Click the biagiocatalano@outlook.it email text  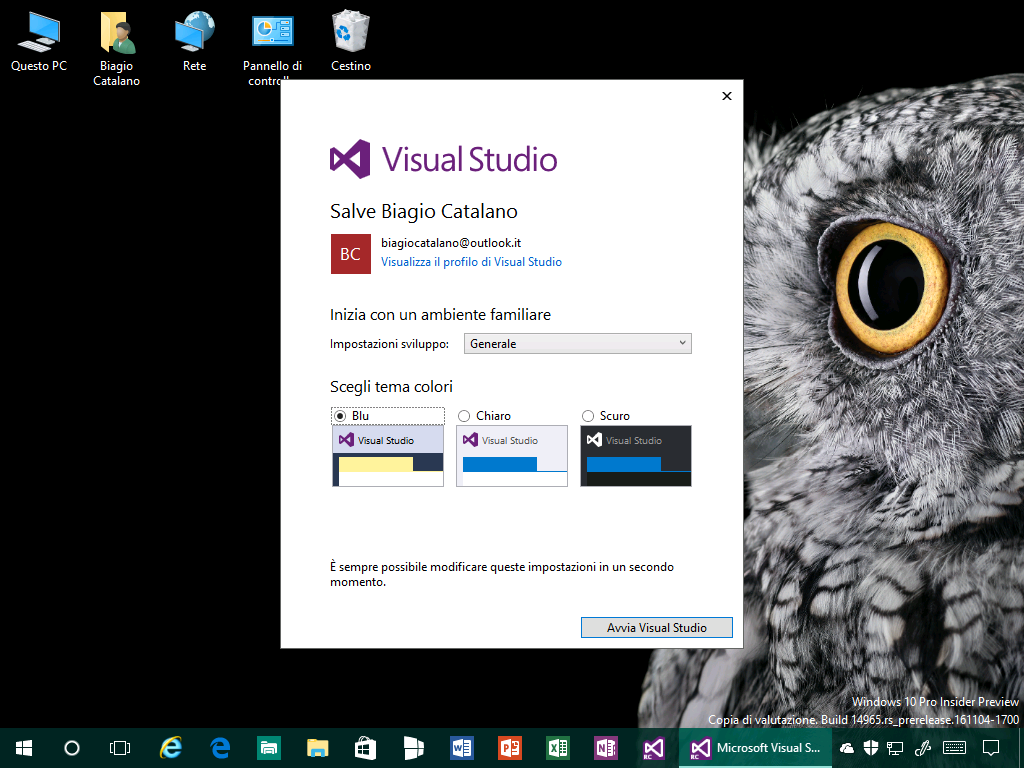(451, 243)
